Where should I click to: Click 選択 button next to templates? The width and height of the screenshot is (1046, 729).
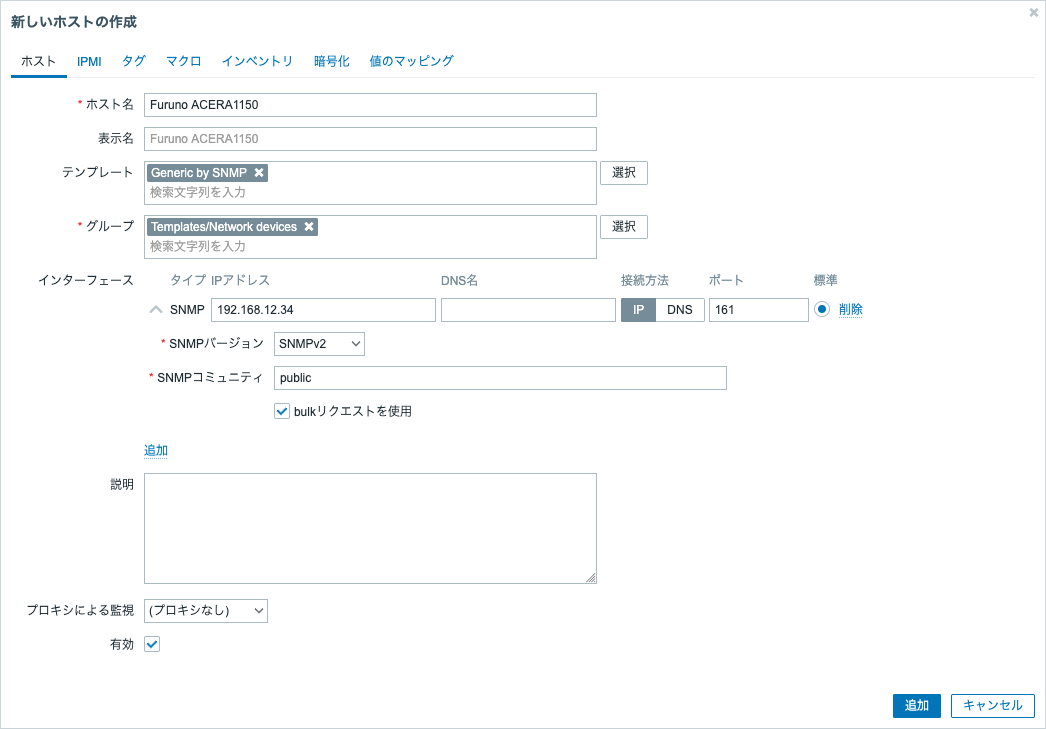tap(624, 173)
